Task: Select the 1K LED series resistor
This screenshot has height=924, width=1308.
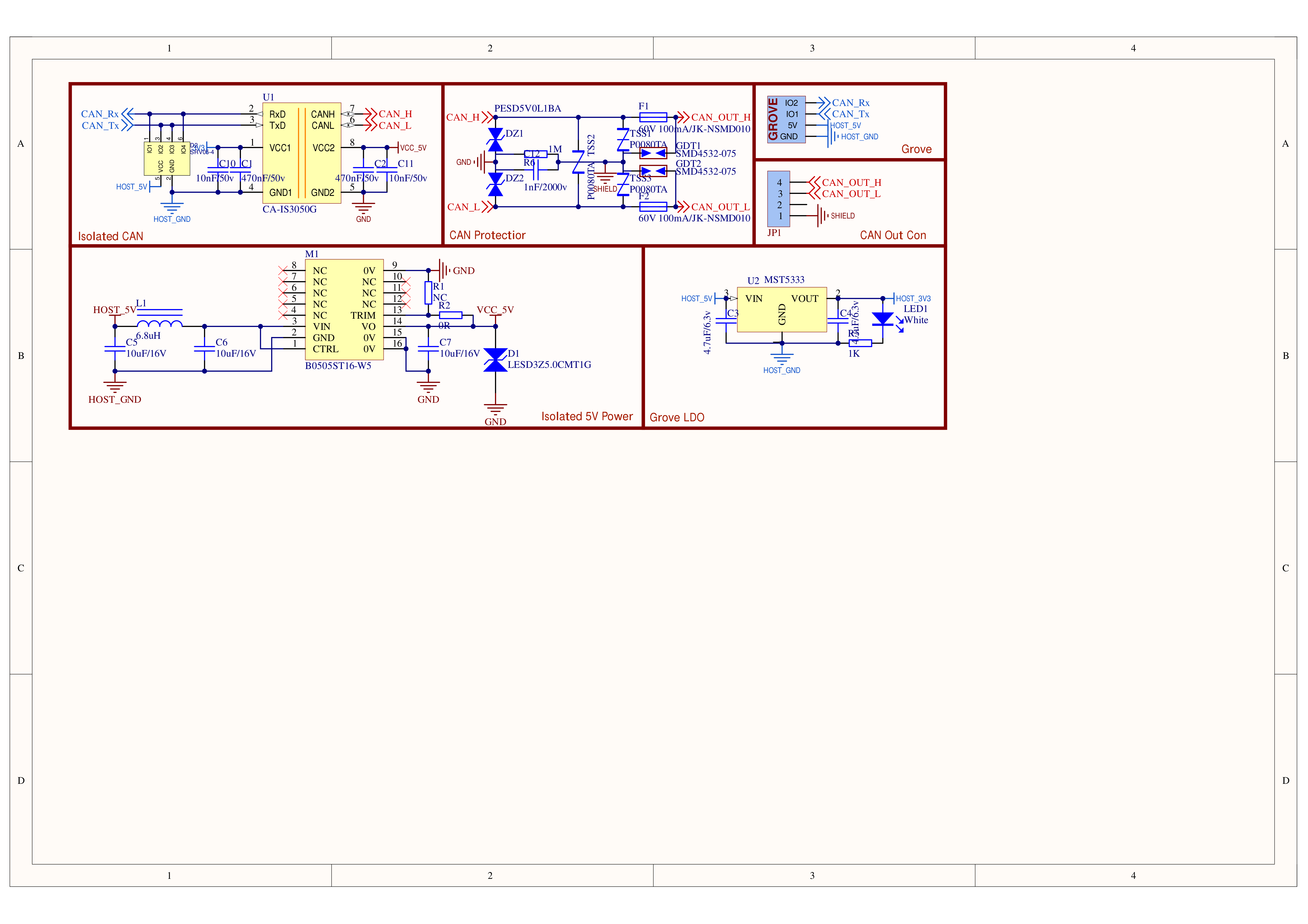Action: pyautogui.click(x=860, y=343)
